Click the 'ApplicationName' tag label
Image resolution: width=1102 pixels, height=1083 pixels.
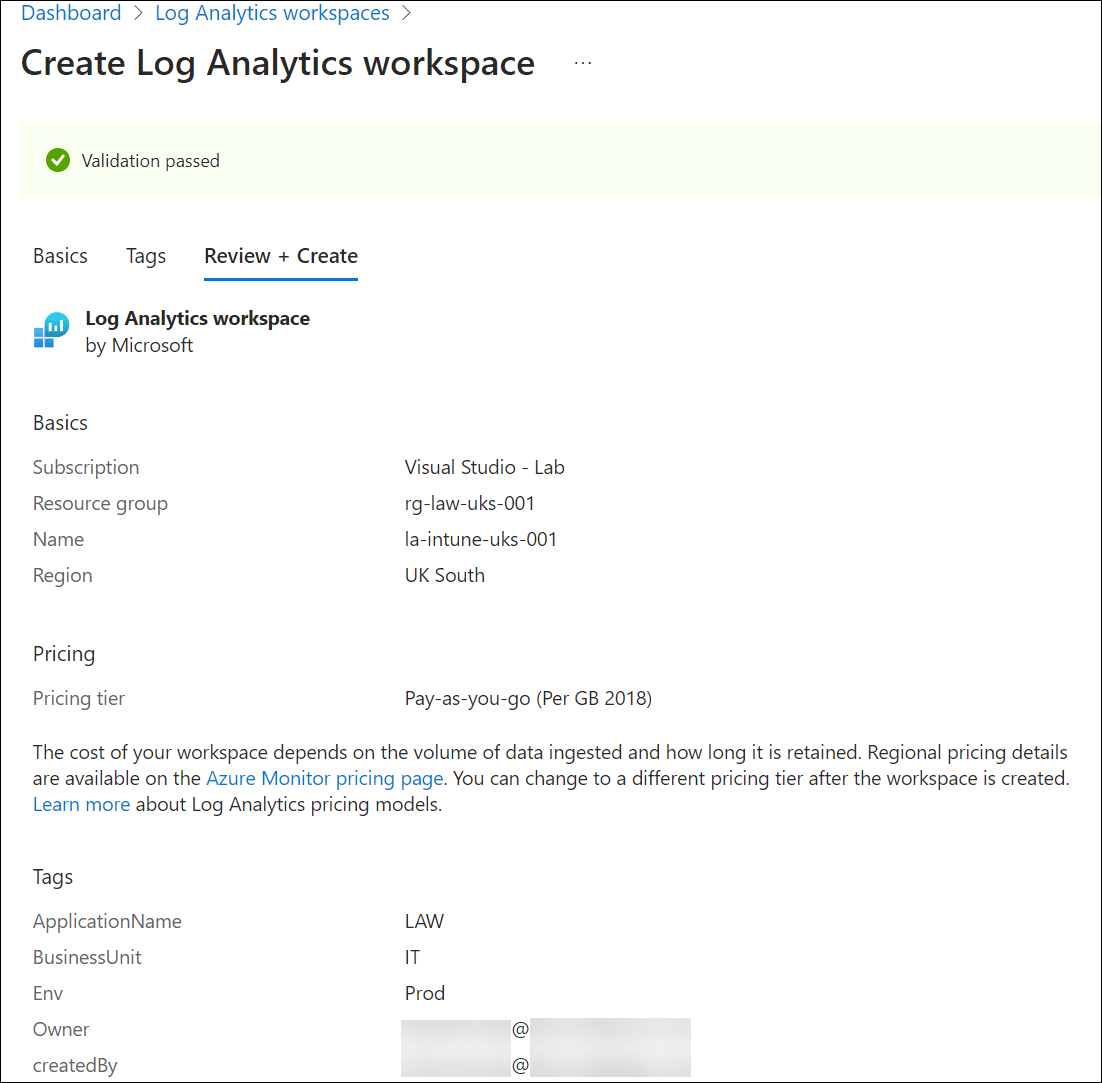107,921
